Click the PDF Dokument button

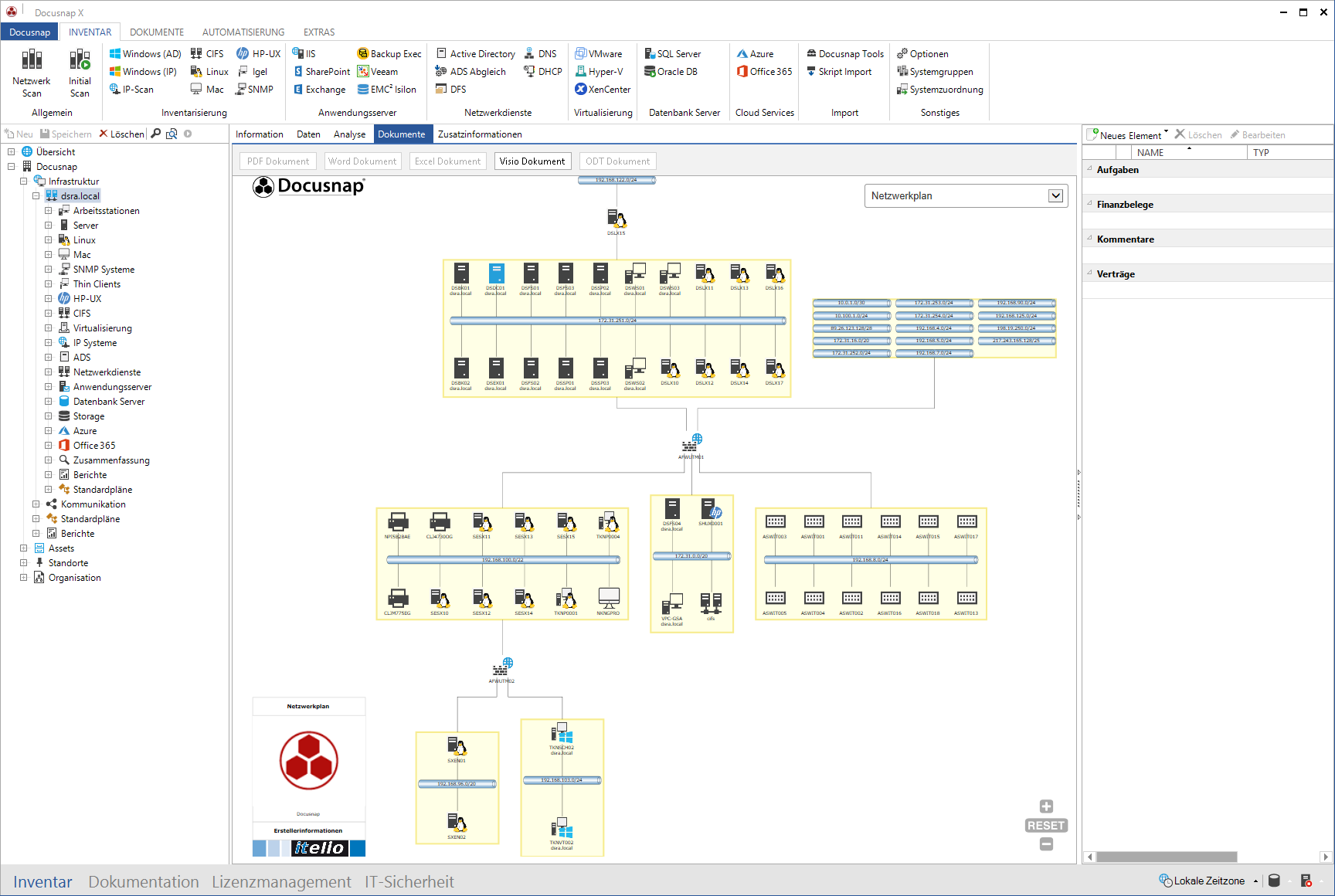278,161
